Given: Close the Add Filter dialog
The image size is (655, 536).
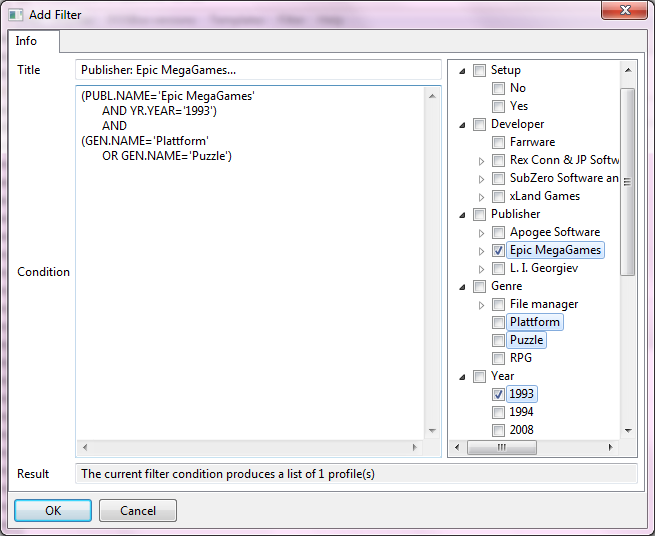Looking at the screenshot, I should (624, 10).
